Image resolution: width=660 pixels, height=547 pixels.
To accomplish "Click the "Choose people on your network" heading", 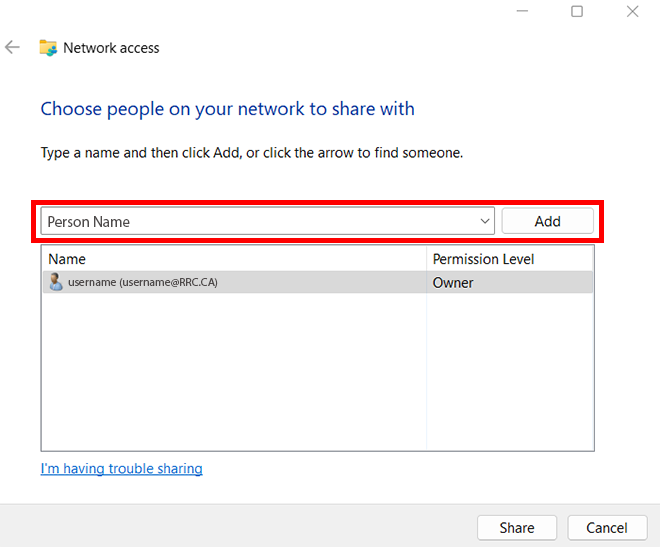I will pyautogui.click(x=227, y=108).
